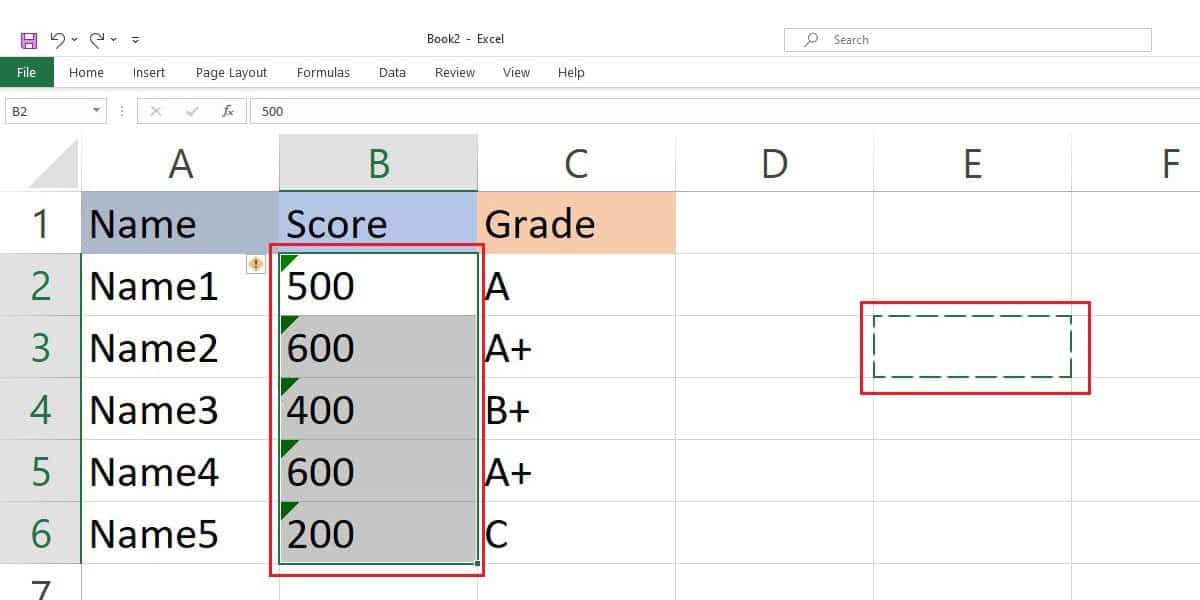
Task: Switch to the Review tab
Action: pos(454,72)
